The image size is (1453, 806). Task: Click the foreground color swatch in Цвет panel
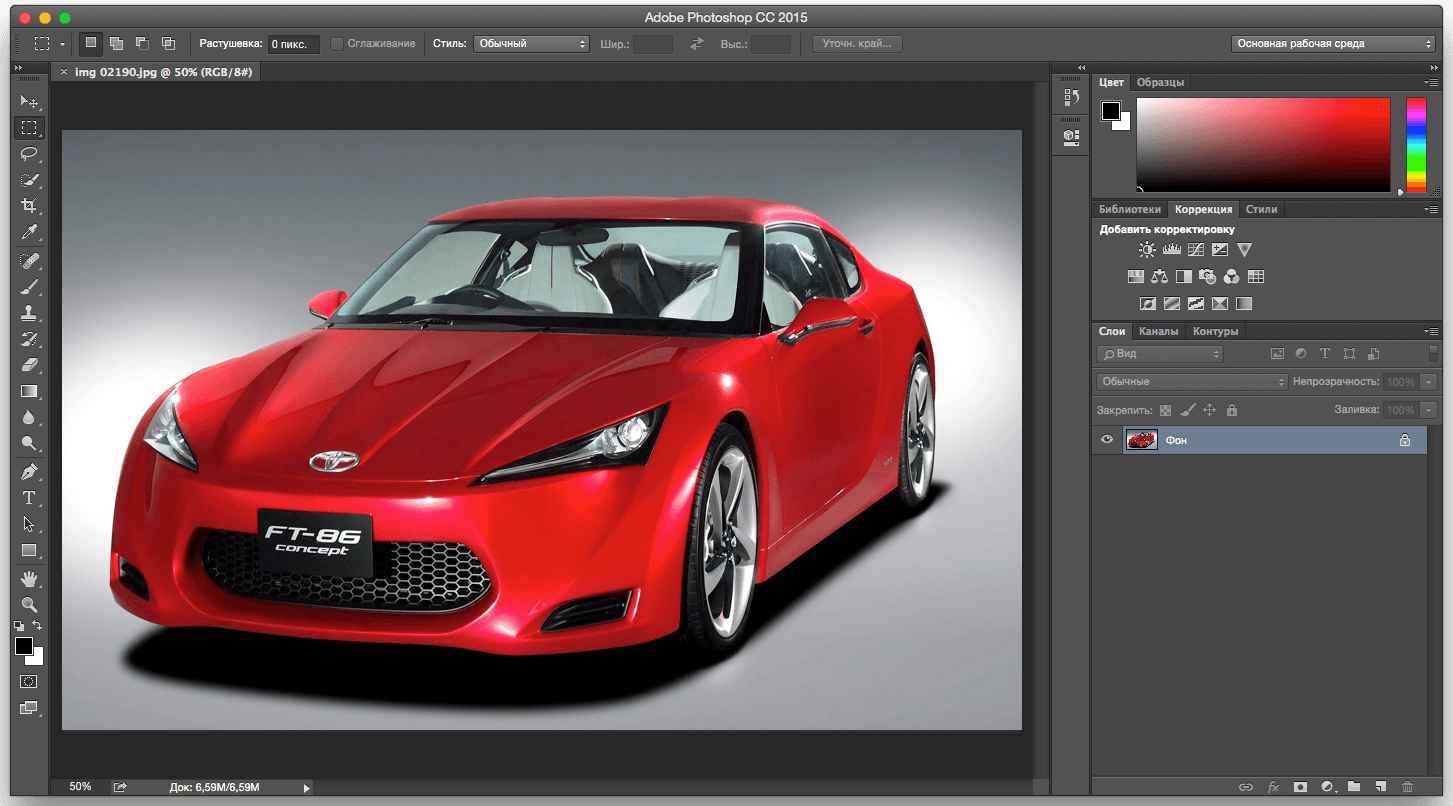pyautogui.click(x=1111, y=110)
